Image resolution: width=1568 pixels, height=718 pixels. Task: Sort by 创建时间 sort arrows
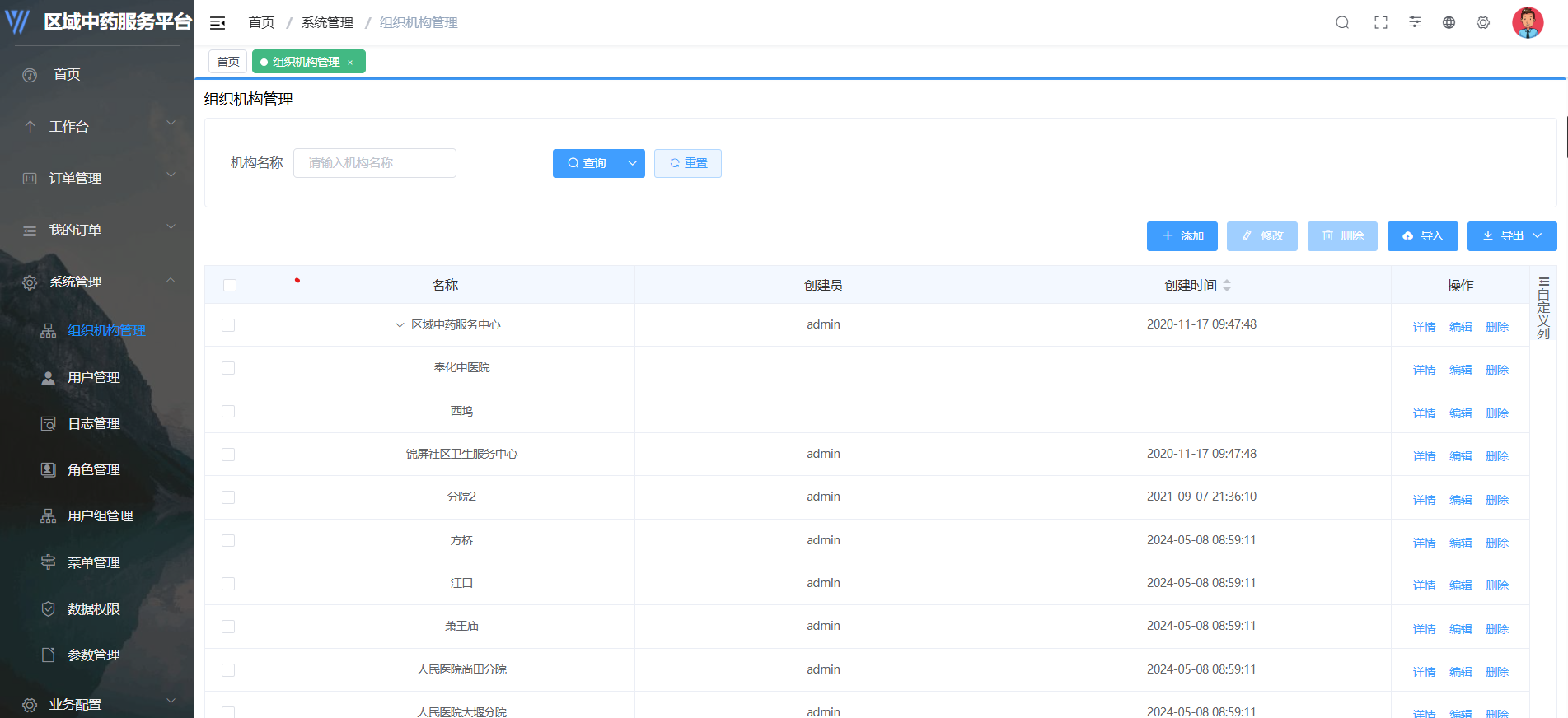coord(1227,286)
